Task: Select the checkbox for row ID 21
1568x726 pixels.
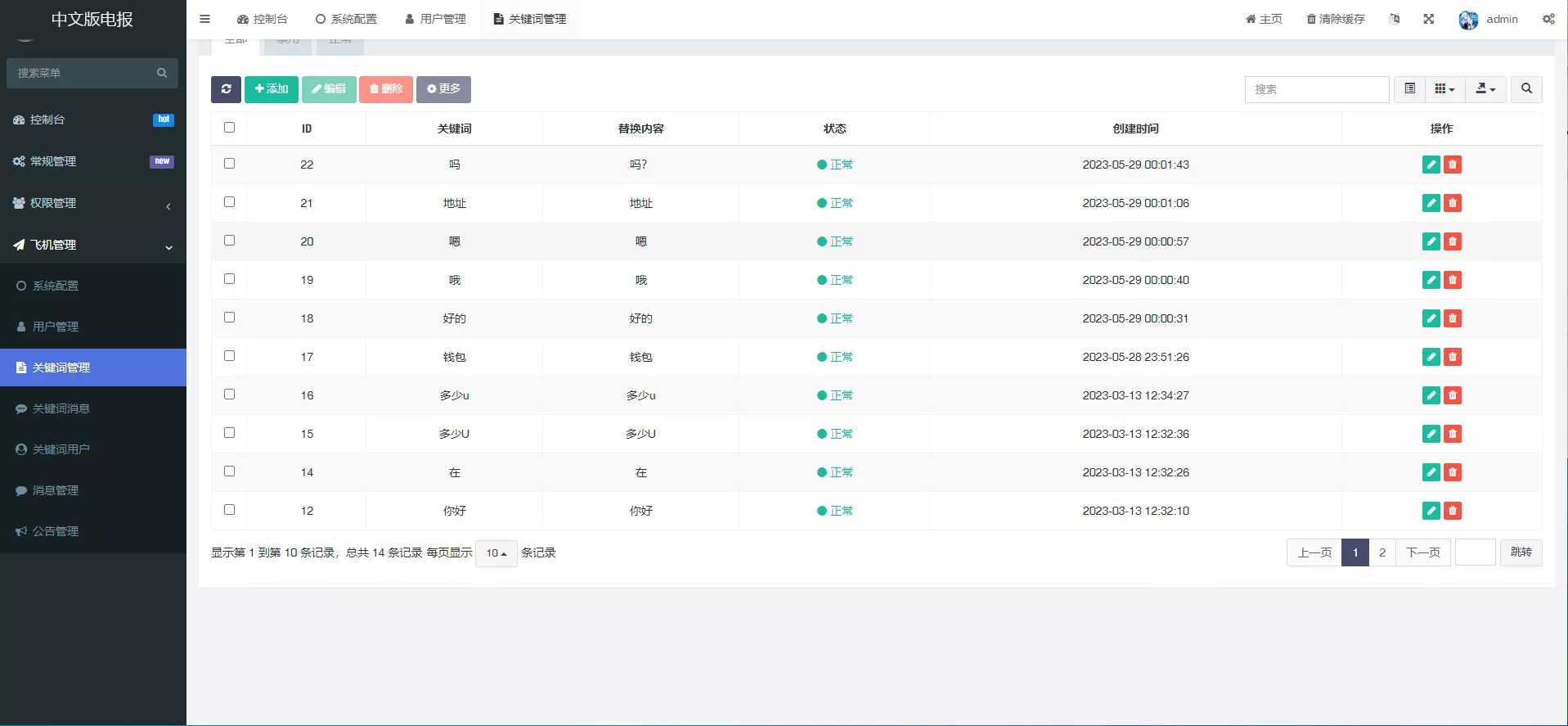Action: pyautogui.click(x=229, y=202)
